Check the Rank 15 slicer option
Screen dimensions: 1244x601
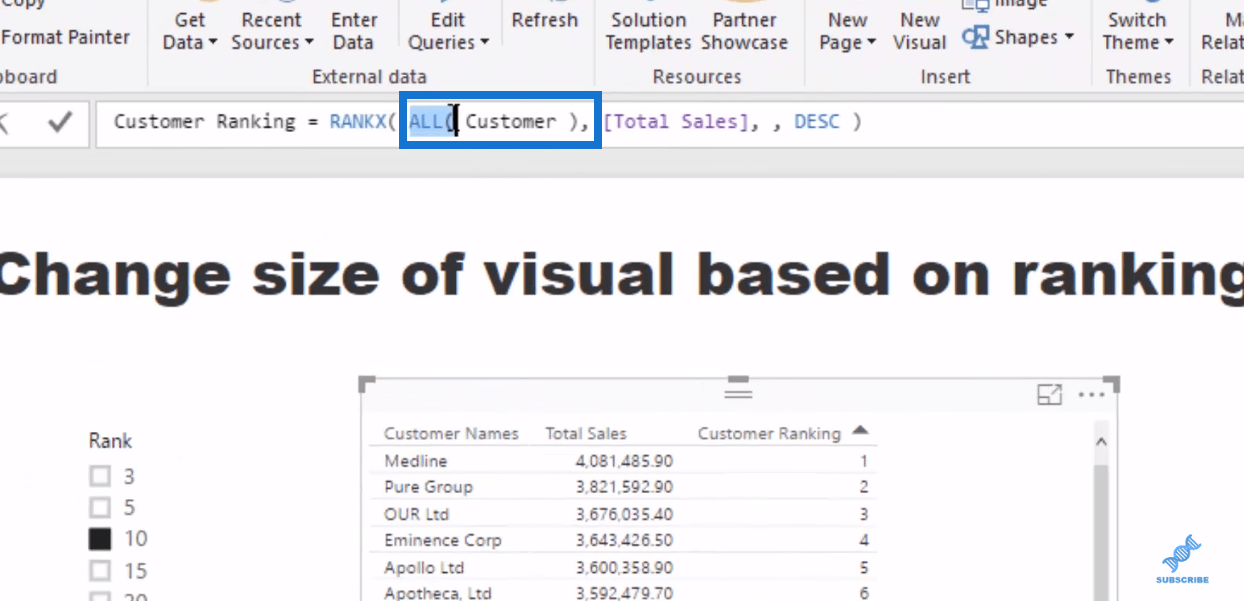(x=100, y=571)
